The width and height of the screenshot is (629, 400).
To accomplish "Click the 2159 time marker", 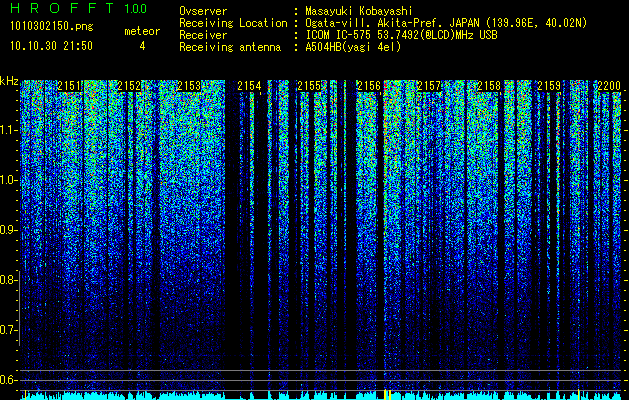I will click(549, 86).
